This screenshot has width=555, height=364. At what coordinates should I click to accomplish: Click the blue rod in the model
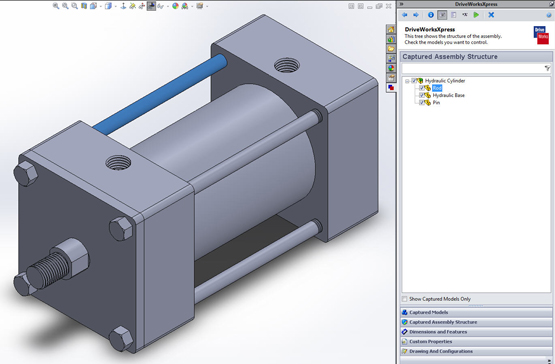(x=159, y=95)
